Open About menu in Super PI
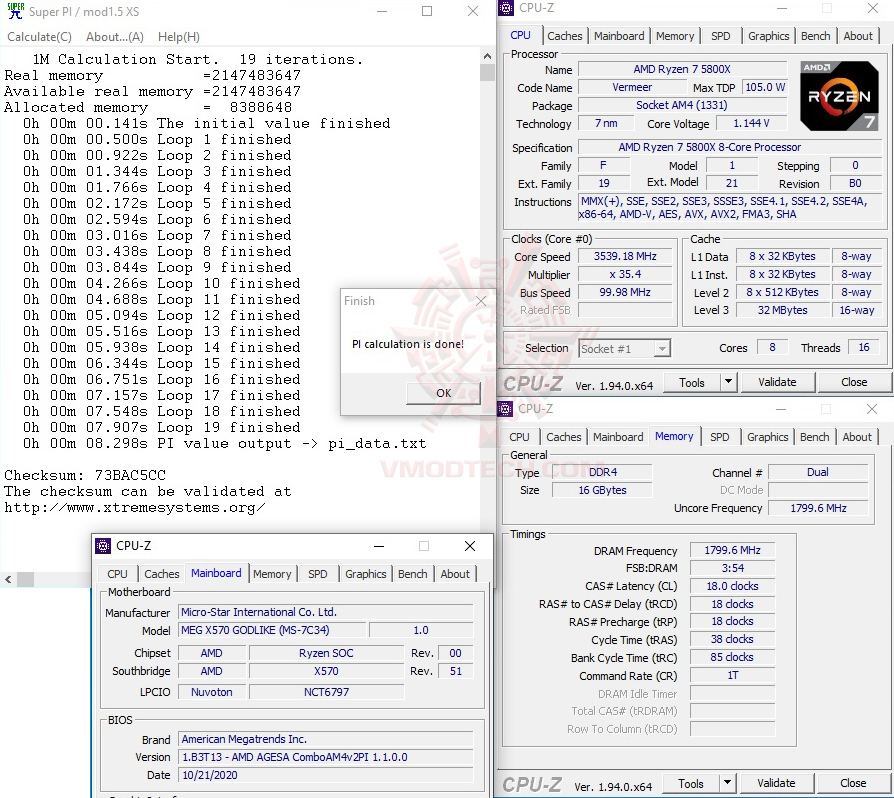Screen dimensions: 894x798 coord(115,36)
